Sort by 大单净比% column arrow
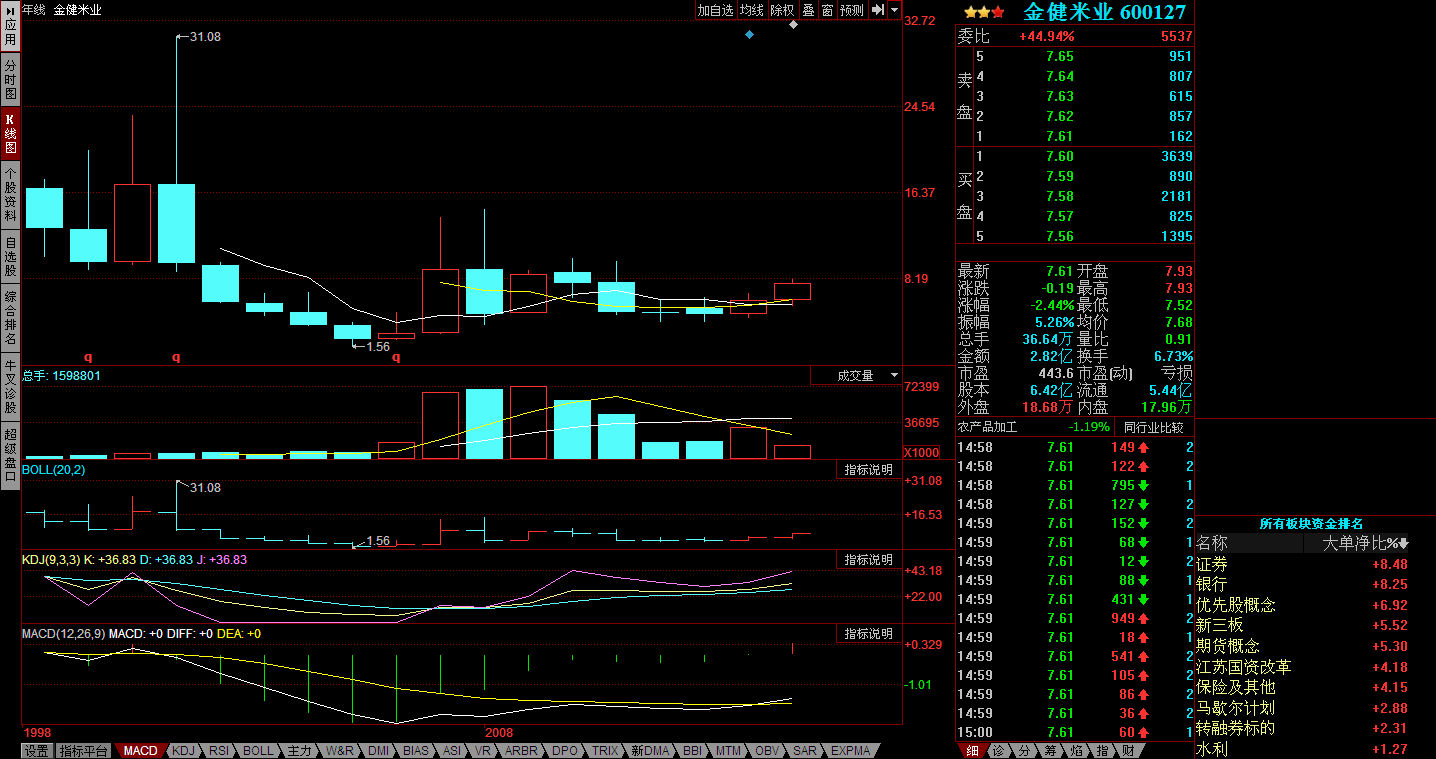 tap(1403, 544)
